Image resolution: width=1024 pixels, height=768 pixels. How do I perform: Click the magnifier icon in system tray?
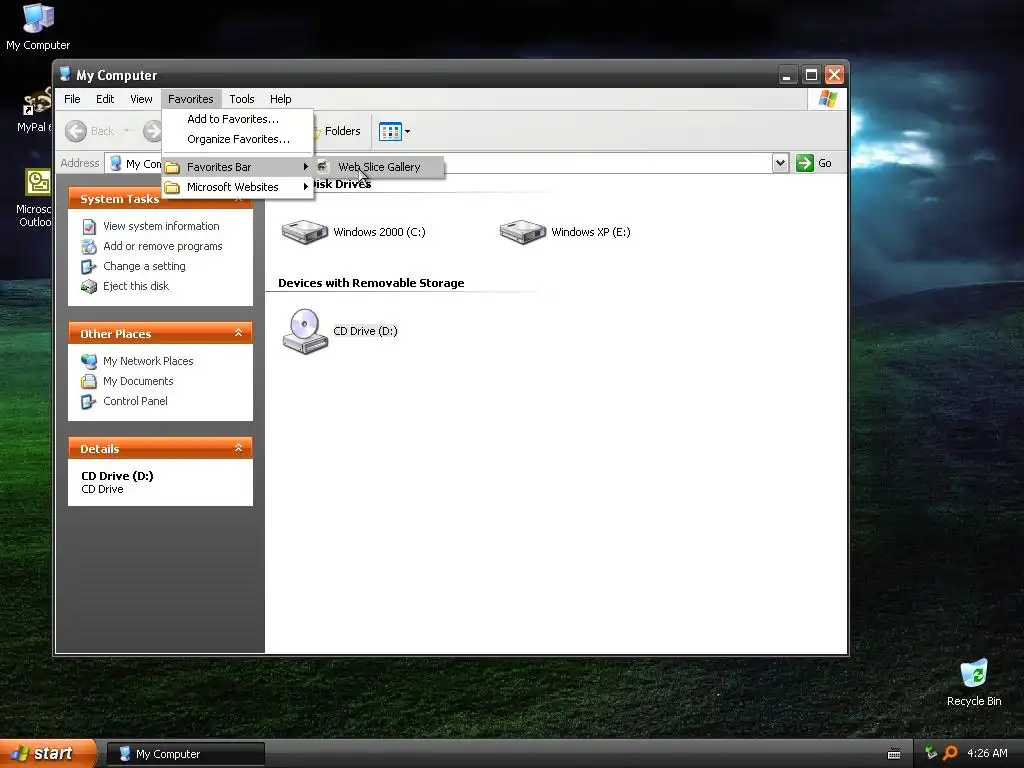(950, 753)
